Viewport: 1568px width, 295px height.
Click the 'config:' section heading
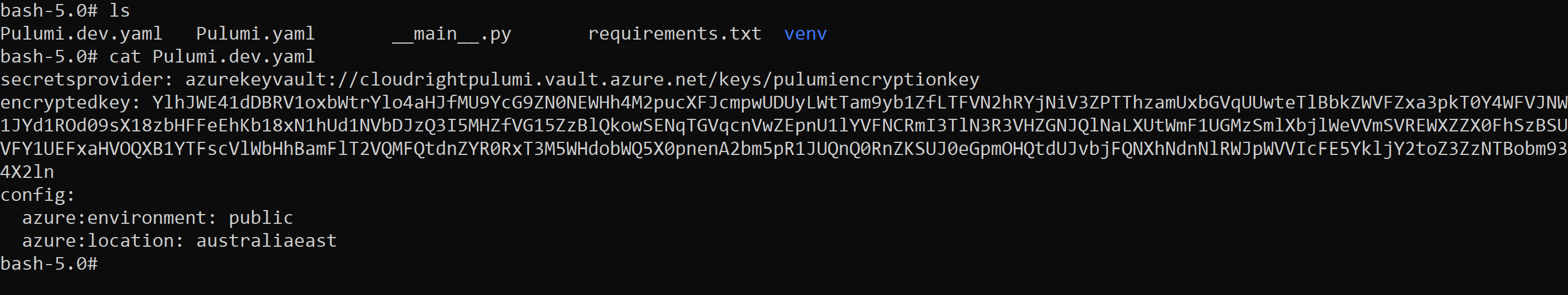click(38, 195)
